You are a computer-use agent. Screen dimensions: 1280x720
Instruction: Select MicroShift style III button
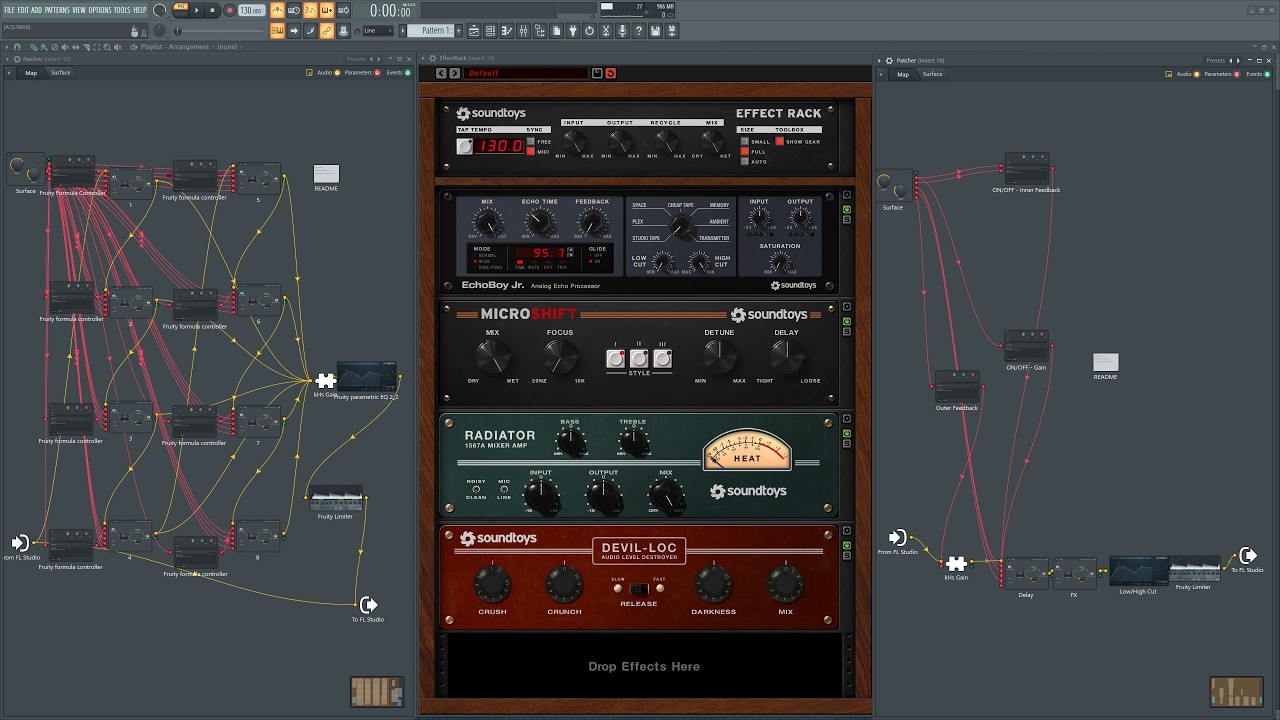tap(662, 358)
